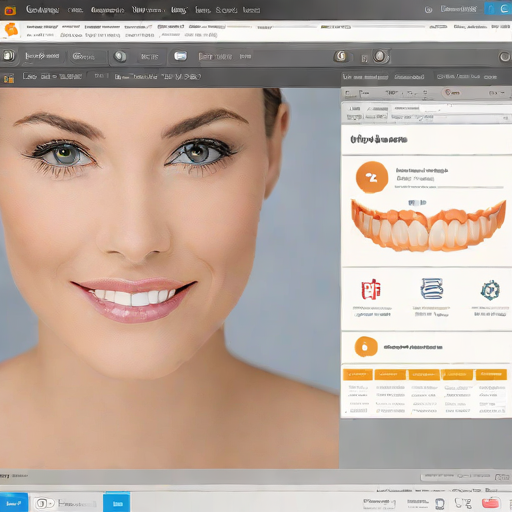Image resolution: width=512 pixels, height=512 pixels.
Task: Select the fourth orange table column header
Action: coord(457,375)
